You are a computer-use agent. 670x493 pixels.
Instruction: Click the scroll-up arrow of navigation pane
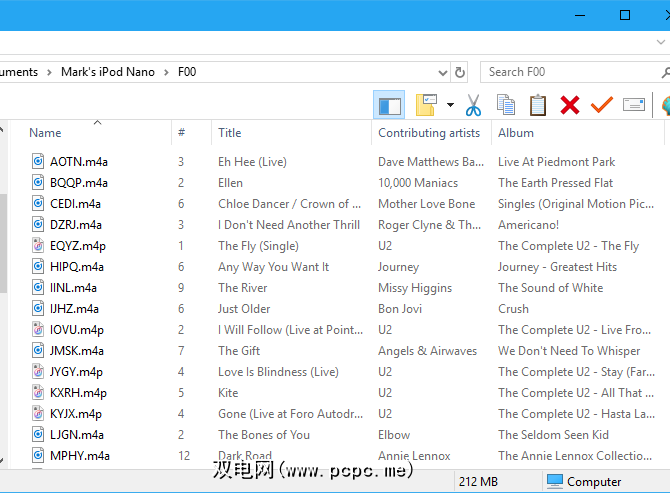pos(2,129)
